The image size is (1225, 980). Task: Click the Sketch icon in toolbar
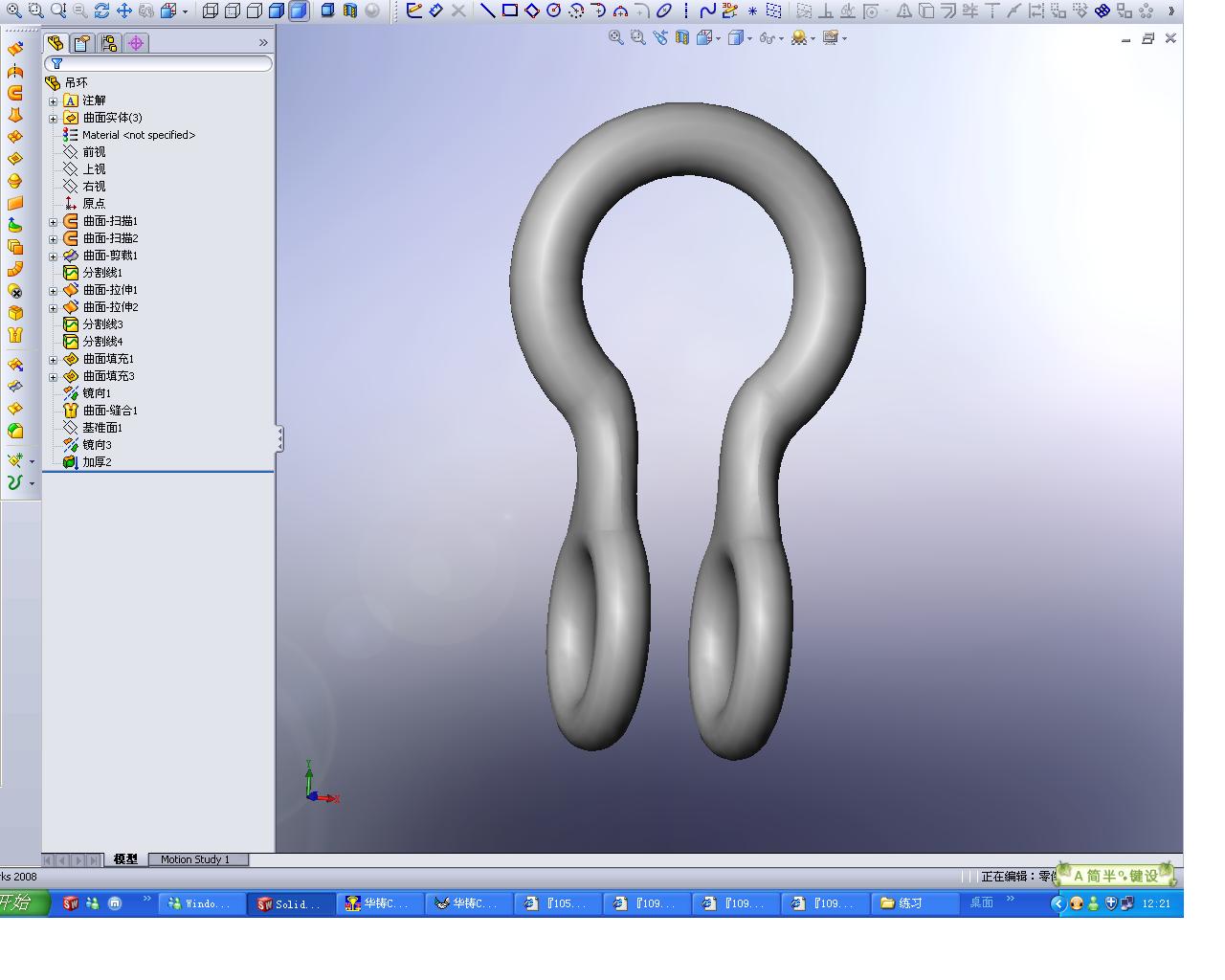pyautogui.click(x=413, y=11)
